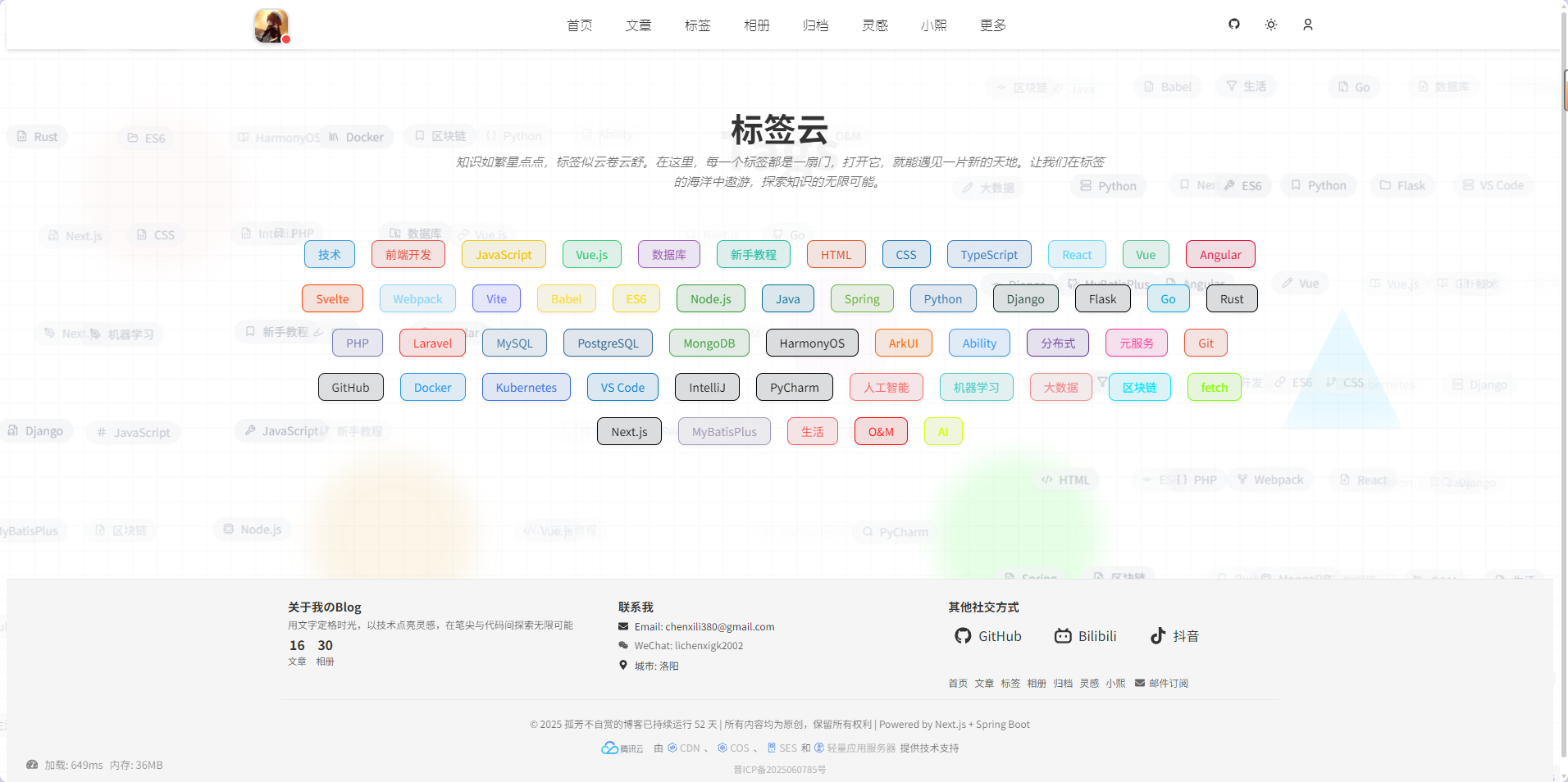Click the 晋ICP备2025060785号 record link

coord(779,770)
